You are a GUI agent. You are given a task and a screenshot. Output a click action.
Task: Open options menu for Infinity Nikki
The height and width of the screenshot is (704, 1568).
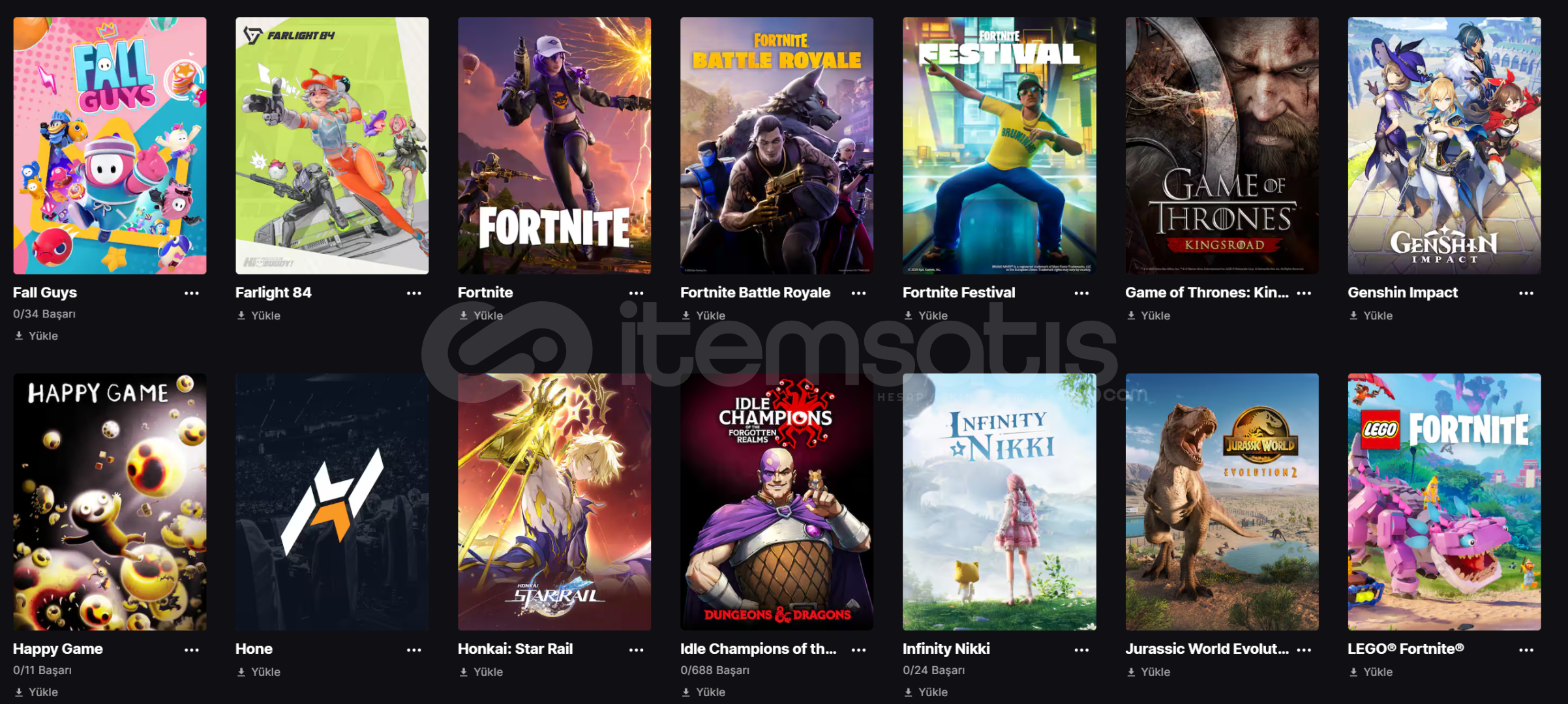(x=1081, y=650)
